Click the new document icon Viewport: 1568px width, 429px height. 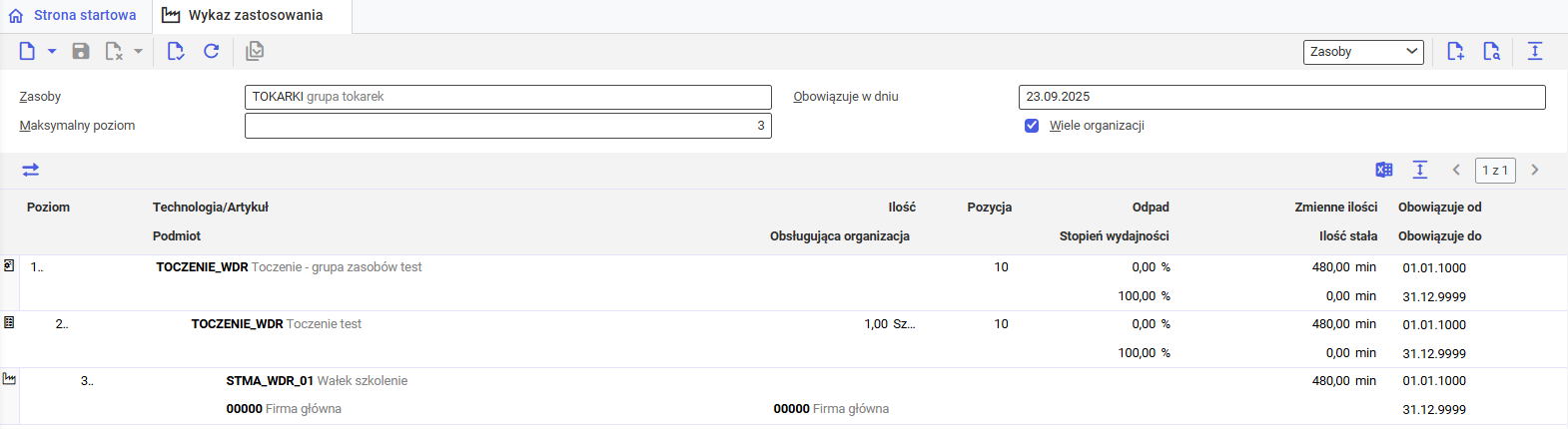pos(27,51)
